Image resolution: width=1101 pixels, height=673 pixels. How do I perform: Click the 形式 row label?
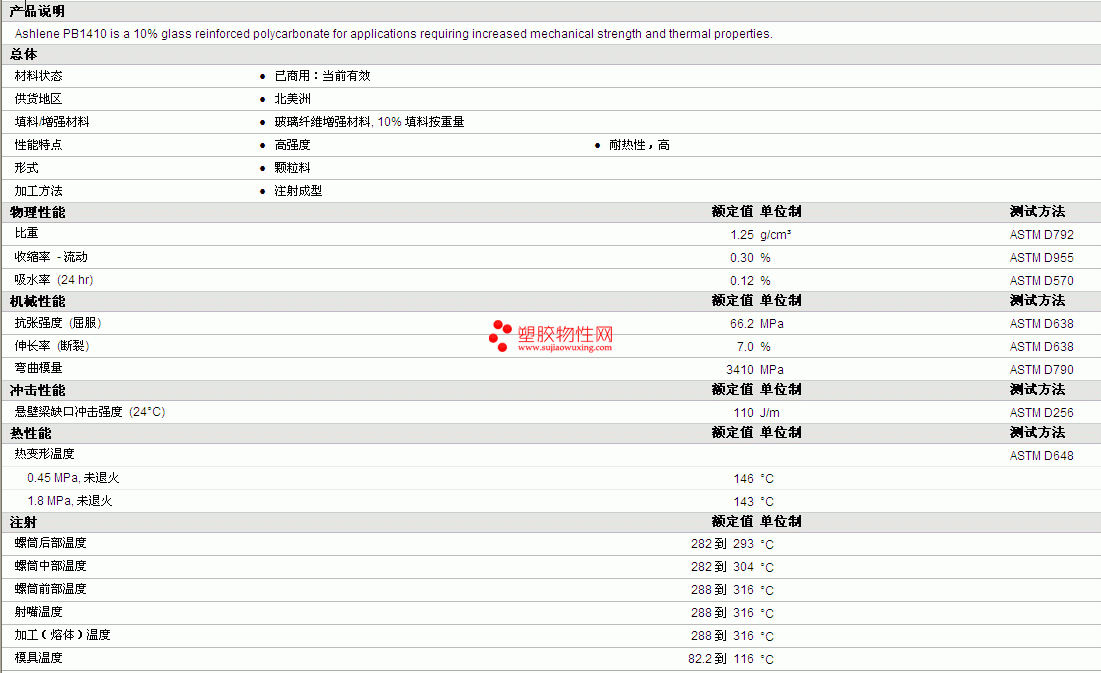(27, 168)
